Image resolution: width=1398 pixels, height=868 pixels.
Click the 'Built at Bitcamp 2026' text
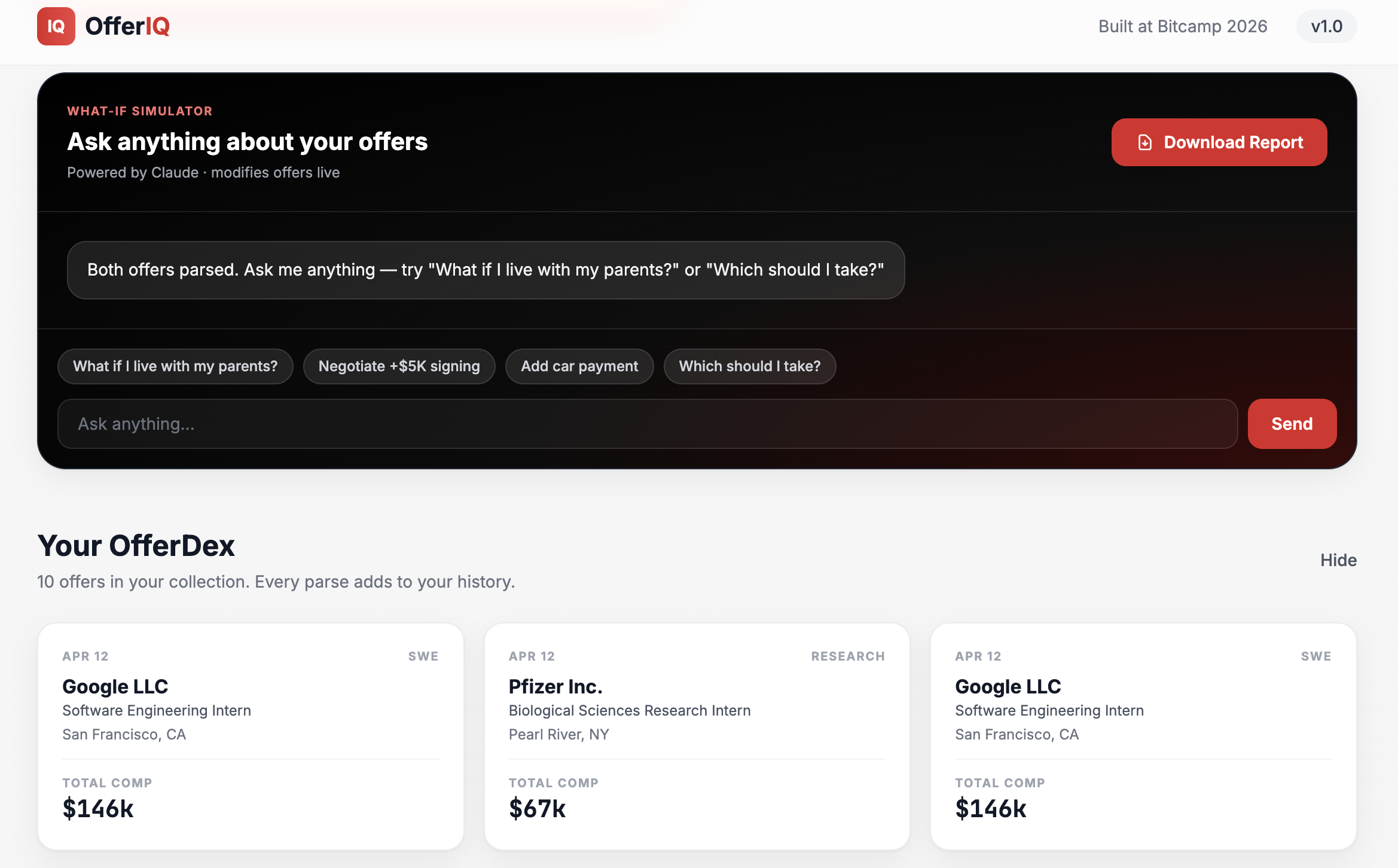[1182, 26]
